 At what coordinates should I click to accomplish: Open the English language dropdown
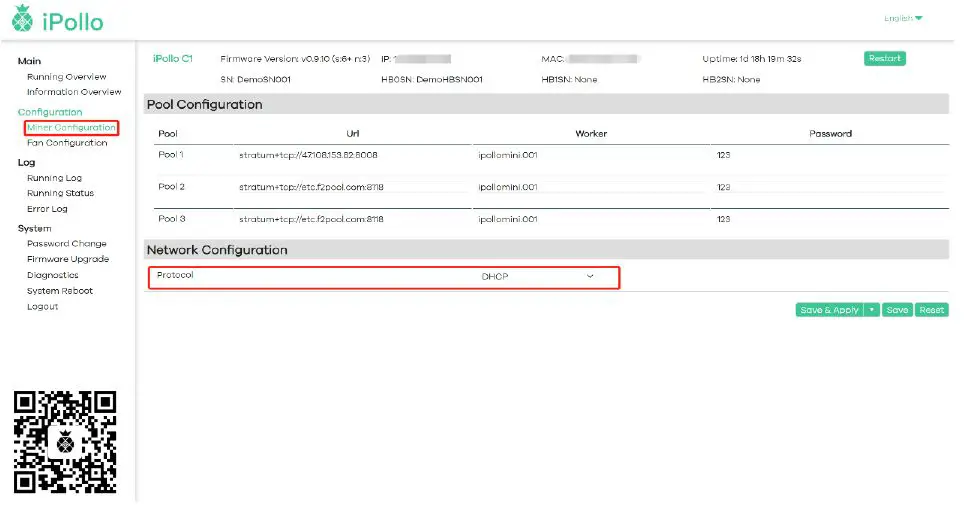pos(903,19)
